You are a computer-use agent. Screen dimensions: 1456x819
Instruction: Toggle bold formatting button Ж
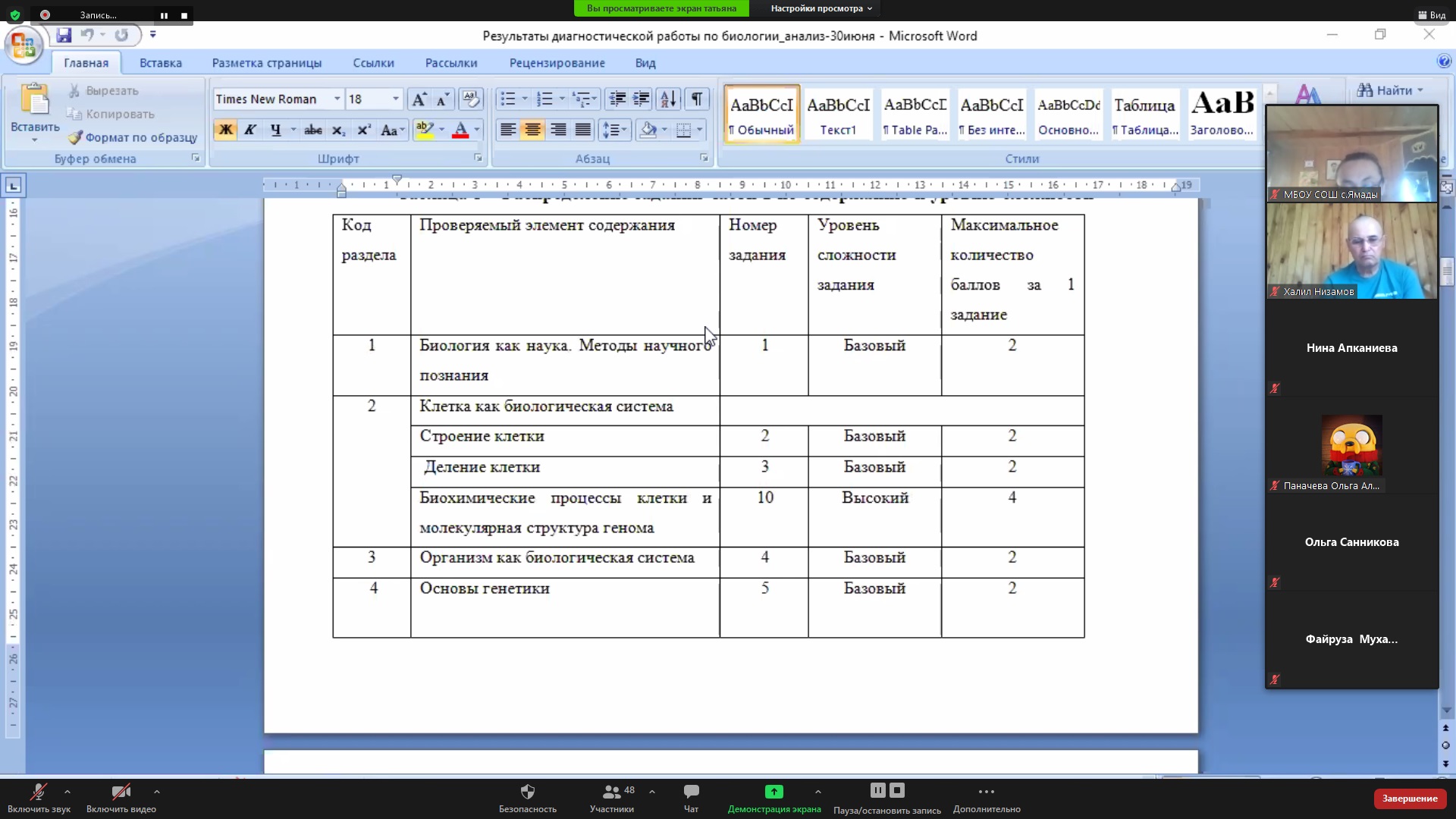point(225,130)
